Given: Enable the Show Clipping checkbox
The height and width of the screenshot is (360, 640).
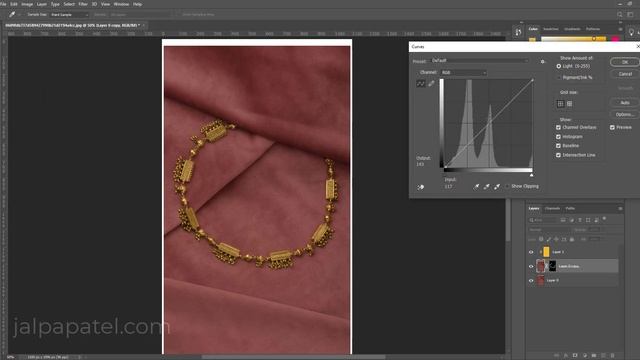Looking at the screenshot, I should tap(507, 187).
